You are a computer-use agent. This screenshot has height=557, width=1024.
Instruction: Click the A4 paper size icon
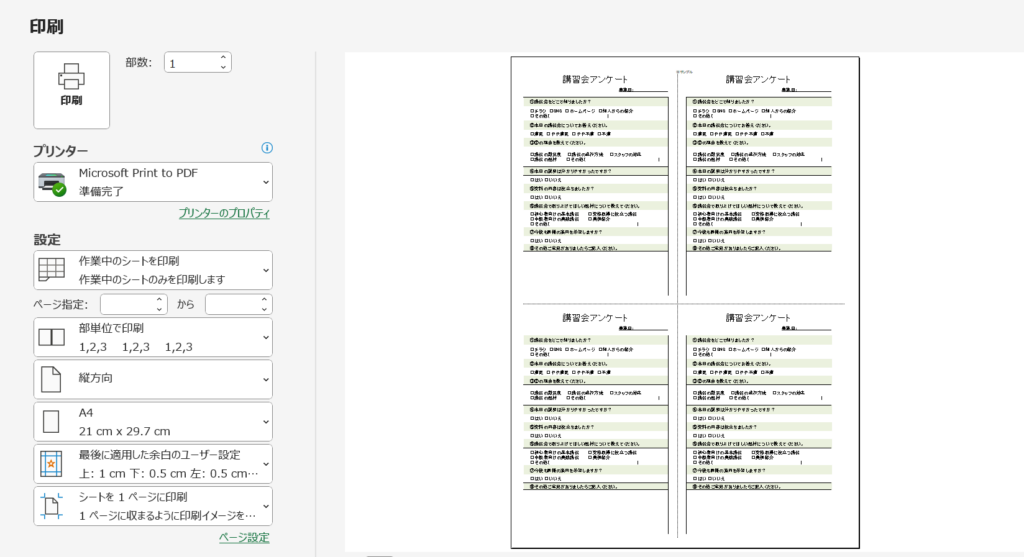(x=51, y=422)
